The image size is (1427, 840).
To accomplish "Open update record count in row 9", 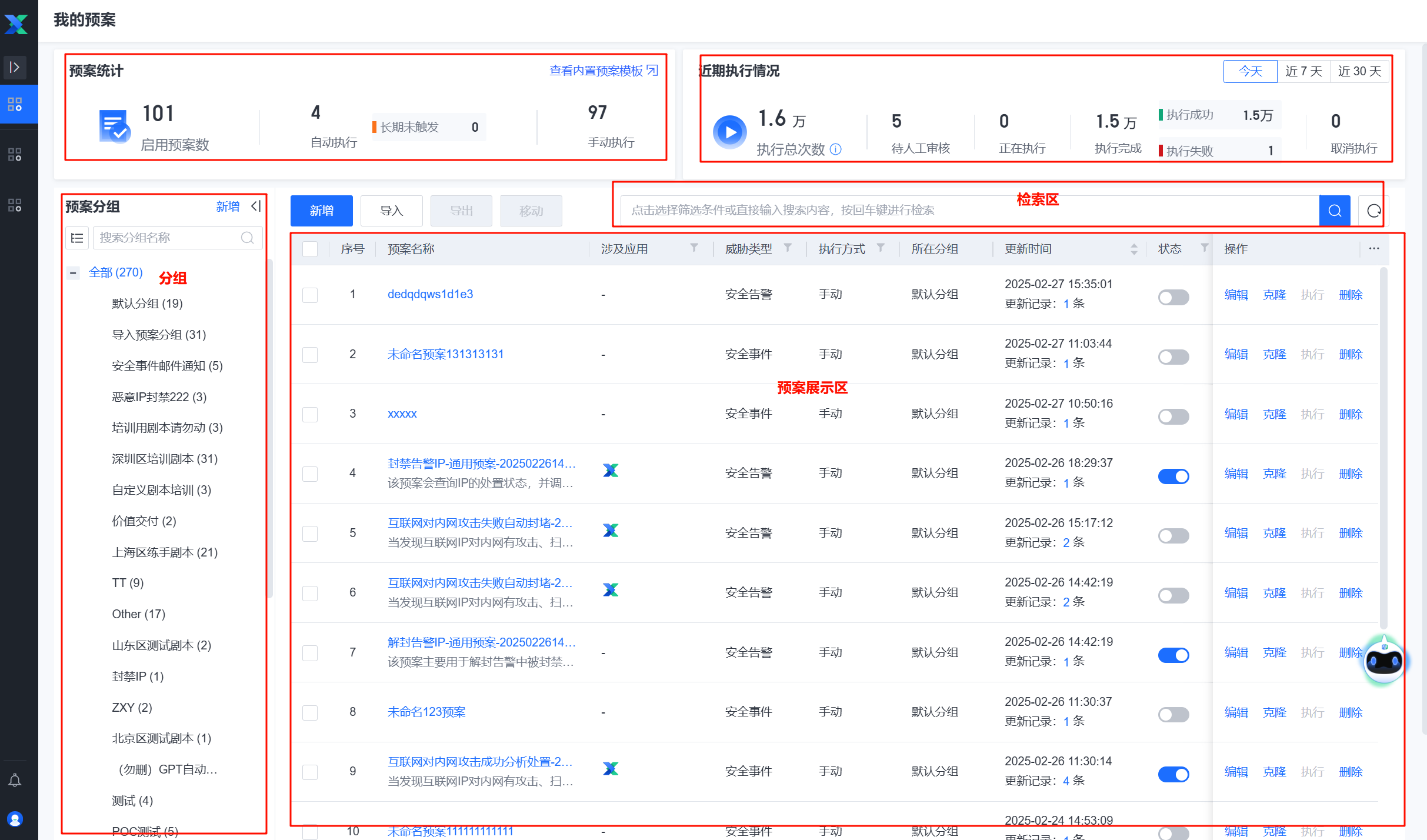I will (x=1066, y=781).
